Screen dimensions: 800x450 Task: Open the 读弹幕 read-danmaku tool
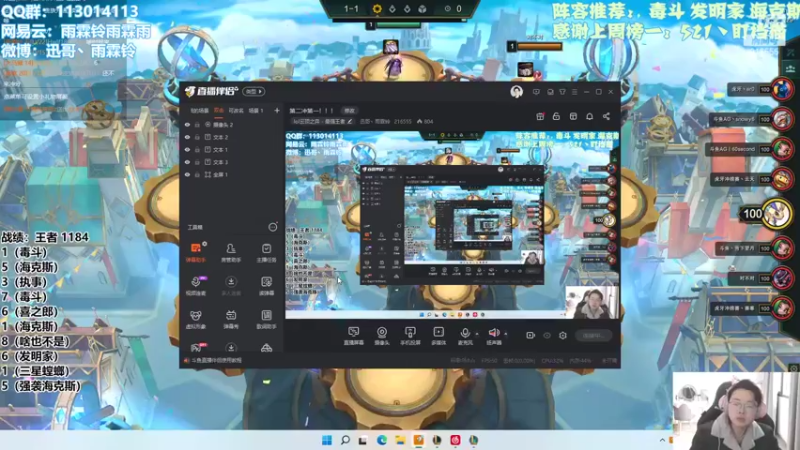(266, 286)
